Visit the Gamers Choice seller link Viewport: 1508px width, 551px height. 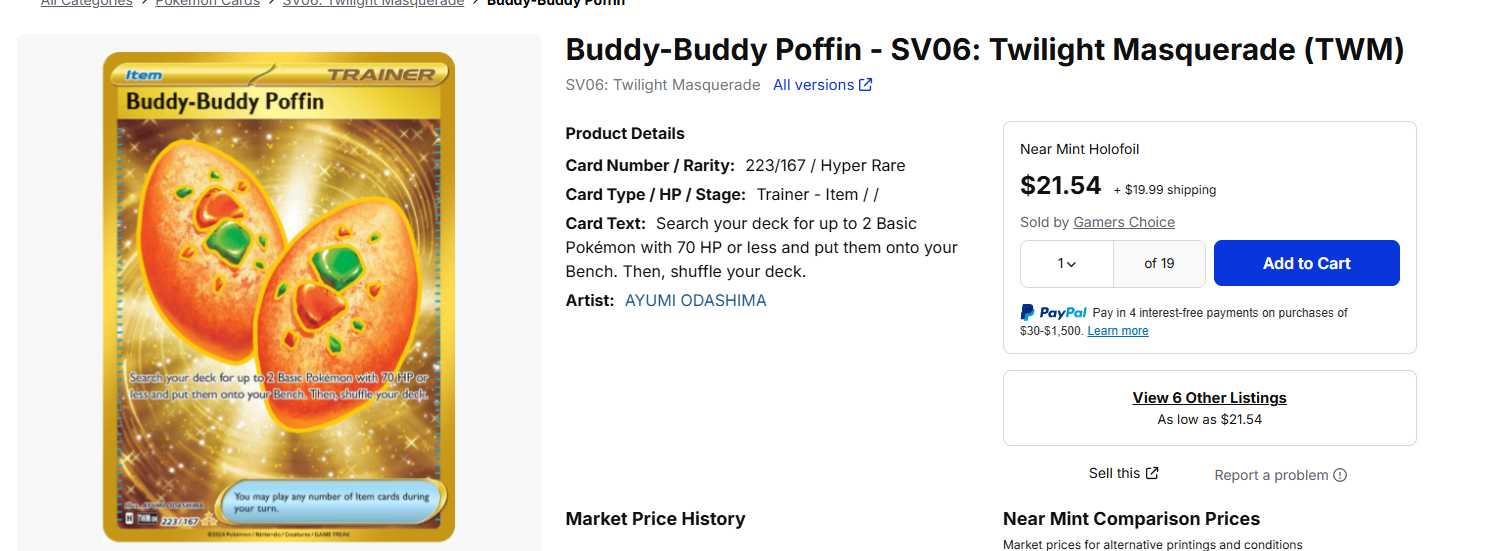pyautogui.click(x=1124, y=223)
